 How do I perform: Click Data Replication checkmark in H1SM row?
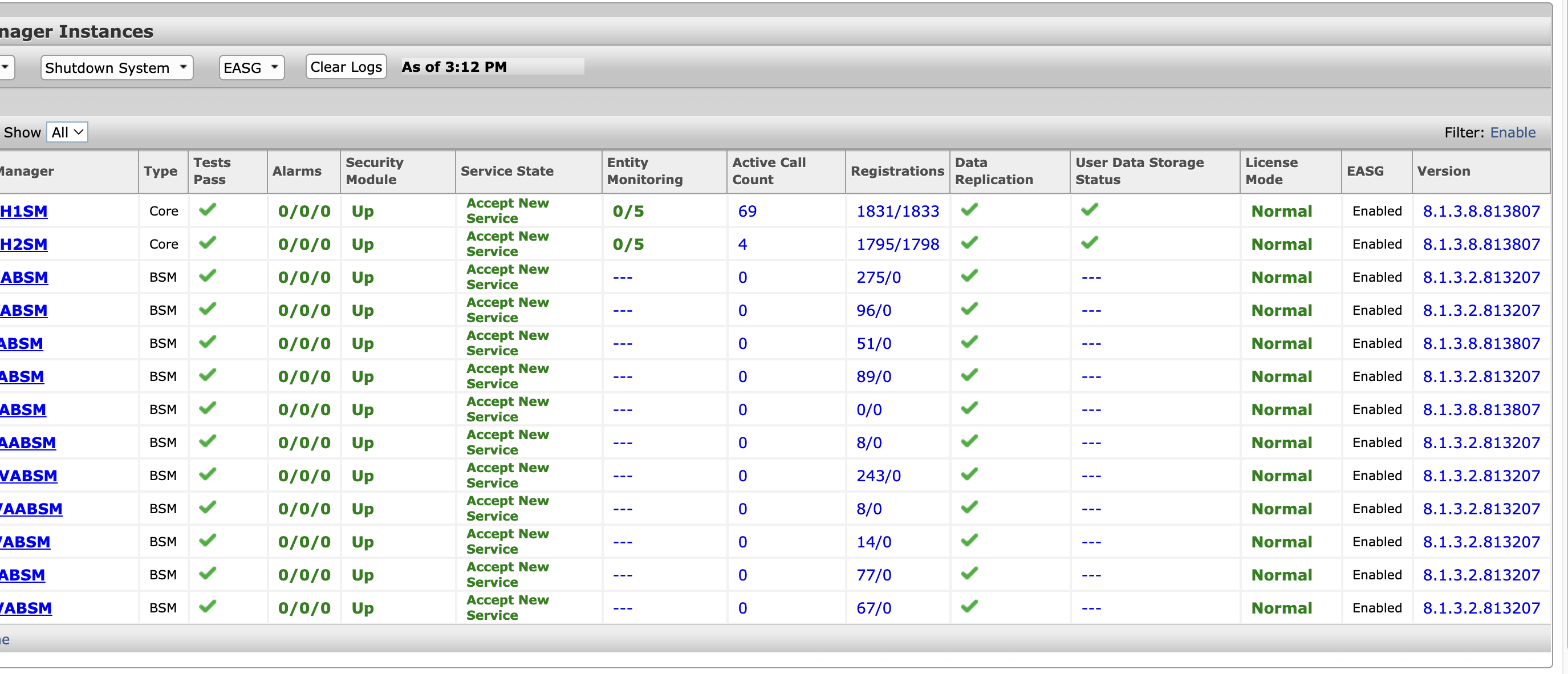[969, 210]
